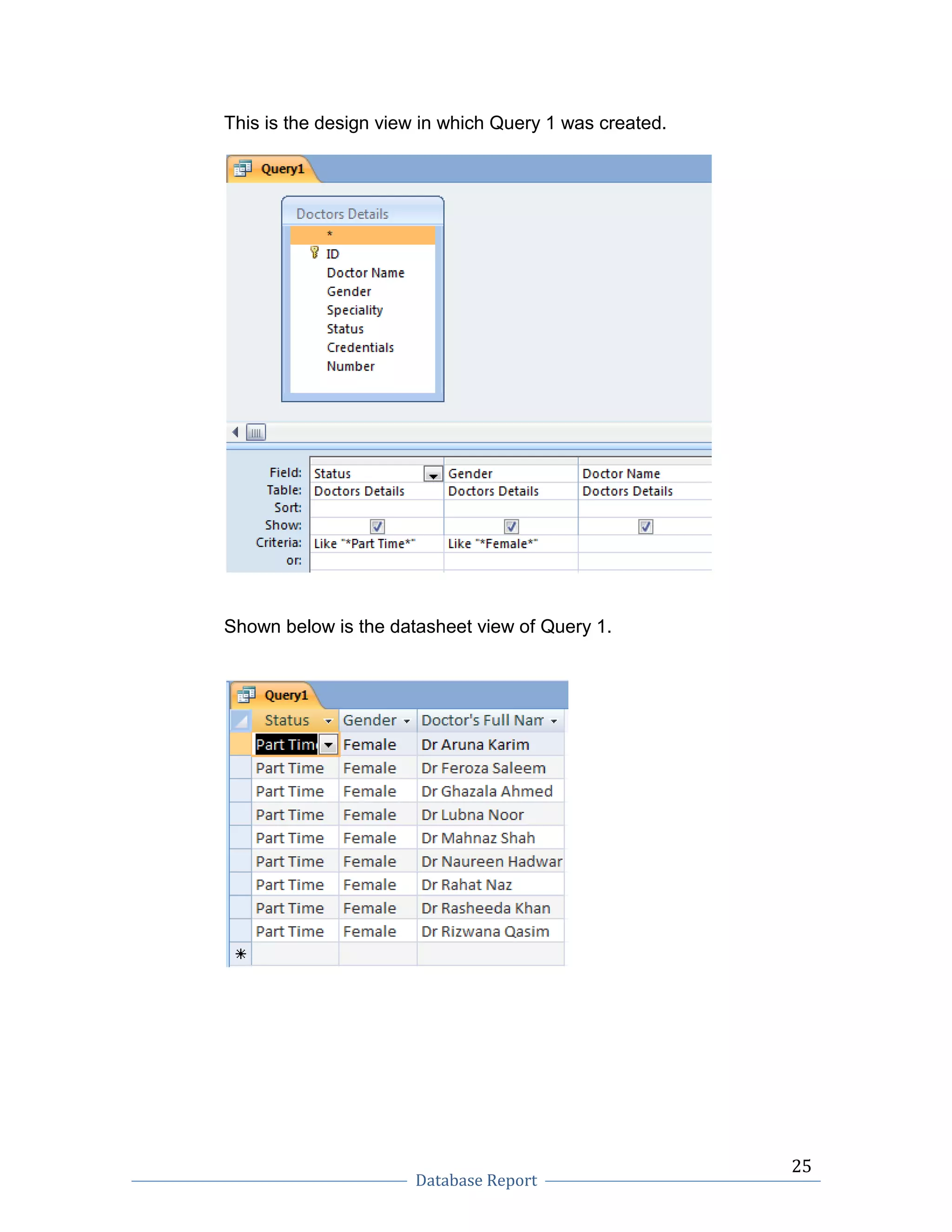Click Part Time cell in Dr Rahat Naz row
The height and width of the screenshot is (1232, 952).
(295, 885)
